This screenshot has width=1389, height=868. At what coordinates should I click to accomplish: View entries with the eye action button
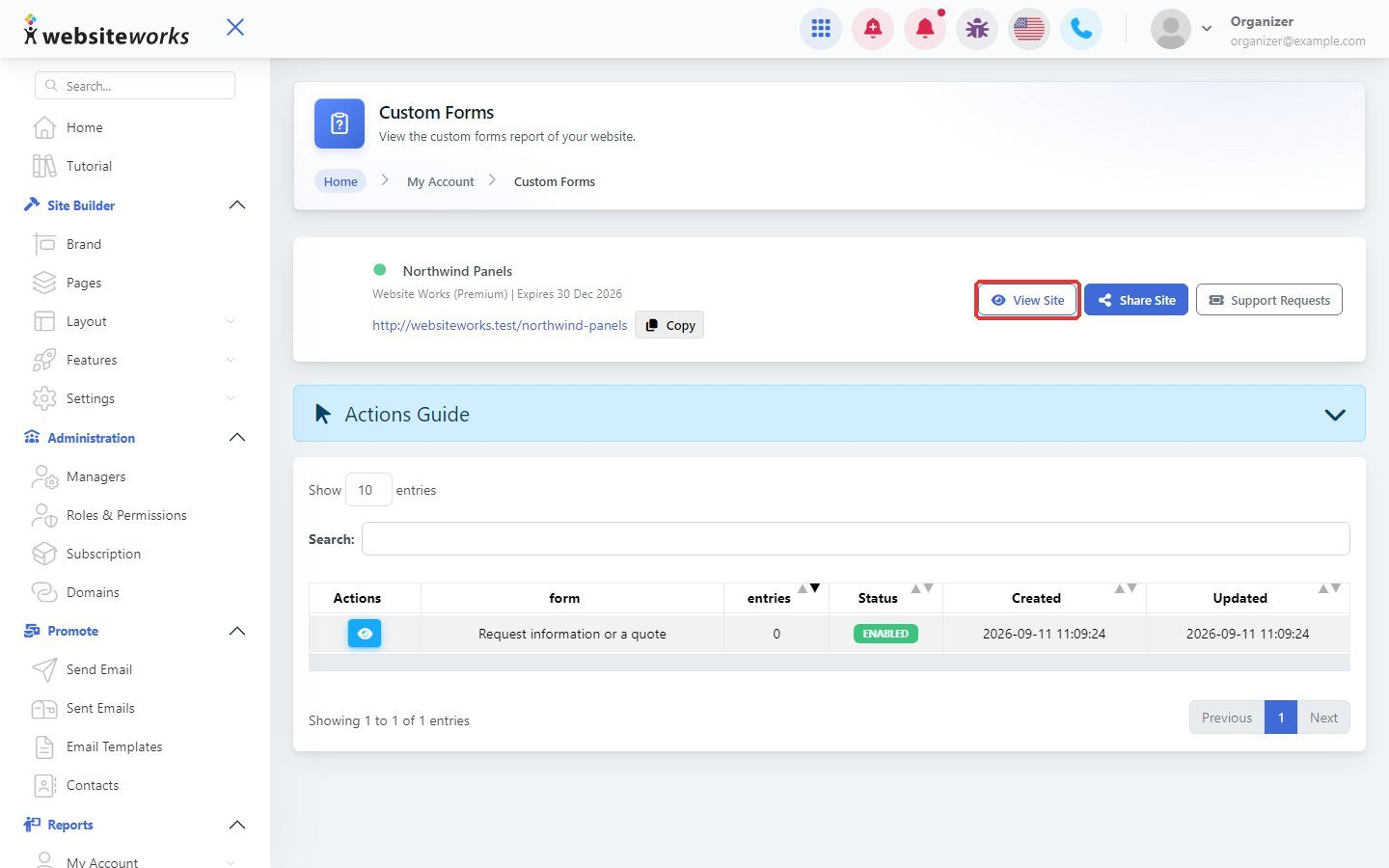pos(365,634)
